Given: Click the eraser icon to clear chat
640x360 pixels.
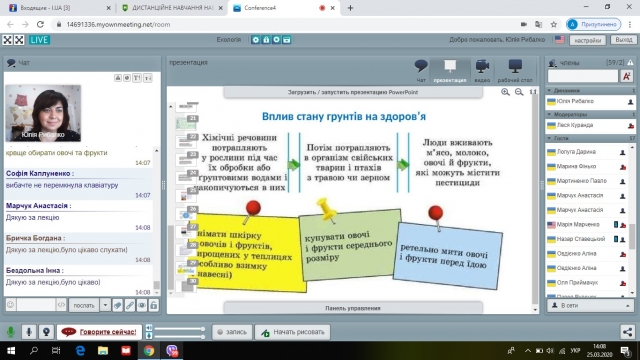Looking at the screenshot, I should [x=118, y=305].
